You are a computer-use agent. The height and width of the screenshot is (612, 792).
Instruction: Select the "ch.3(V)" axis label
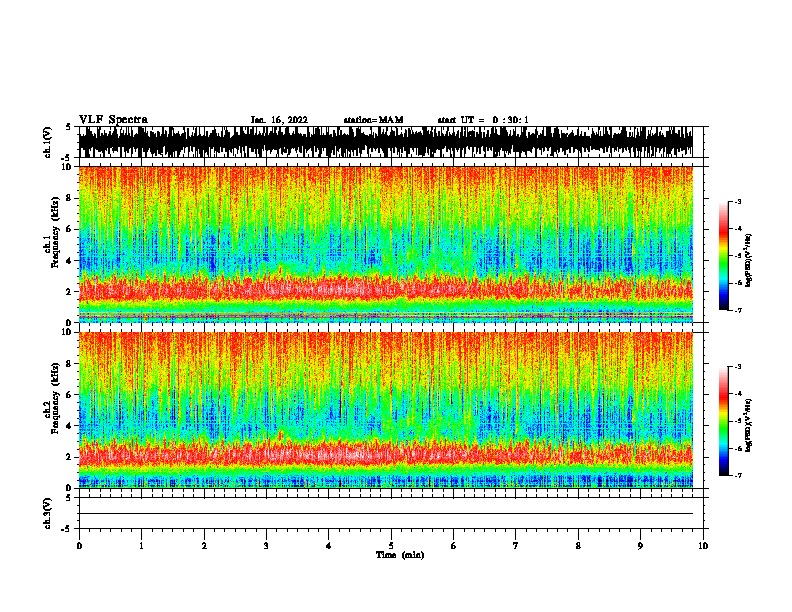47,513
